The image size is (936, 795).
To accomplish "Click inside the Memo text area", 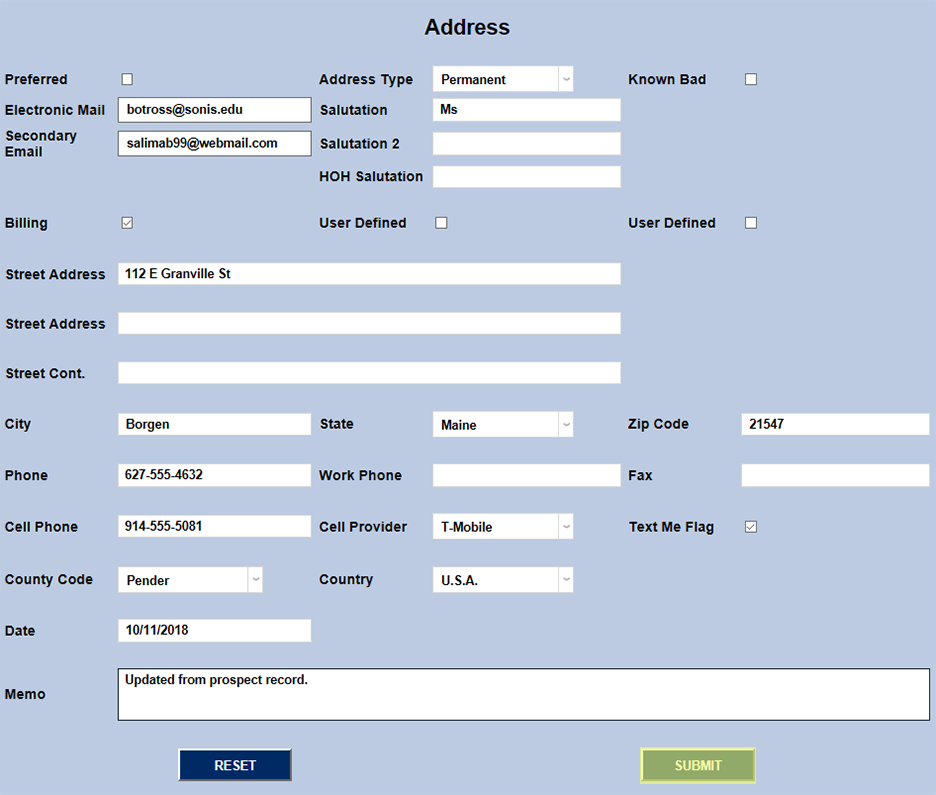I will coord(523,693).
